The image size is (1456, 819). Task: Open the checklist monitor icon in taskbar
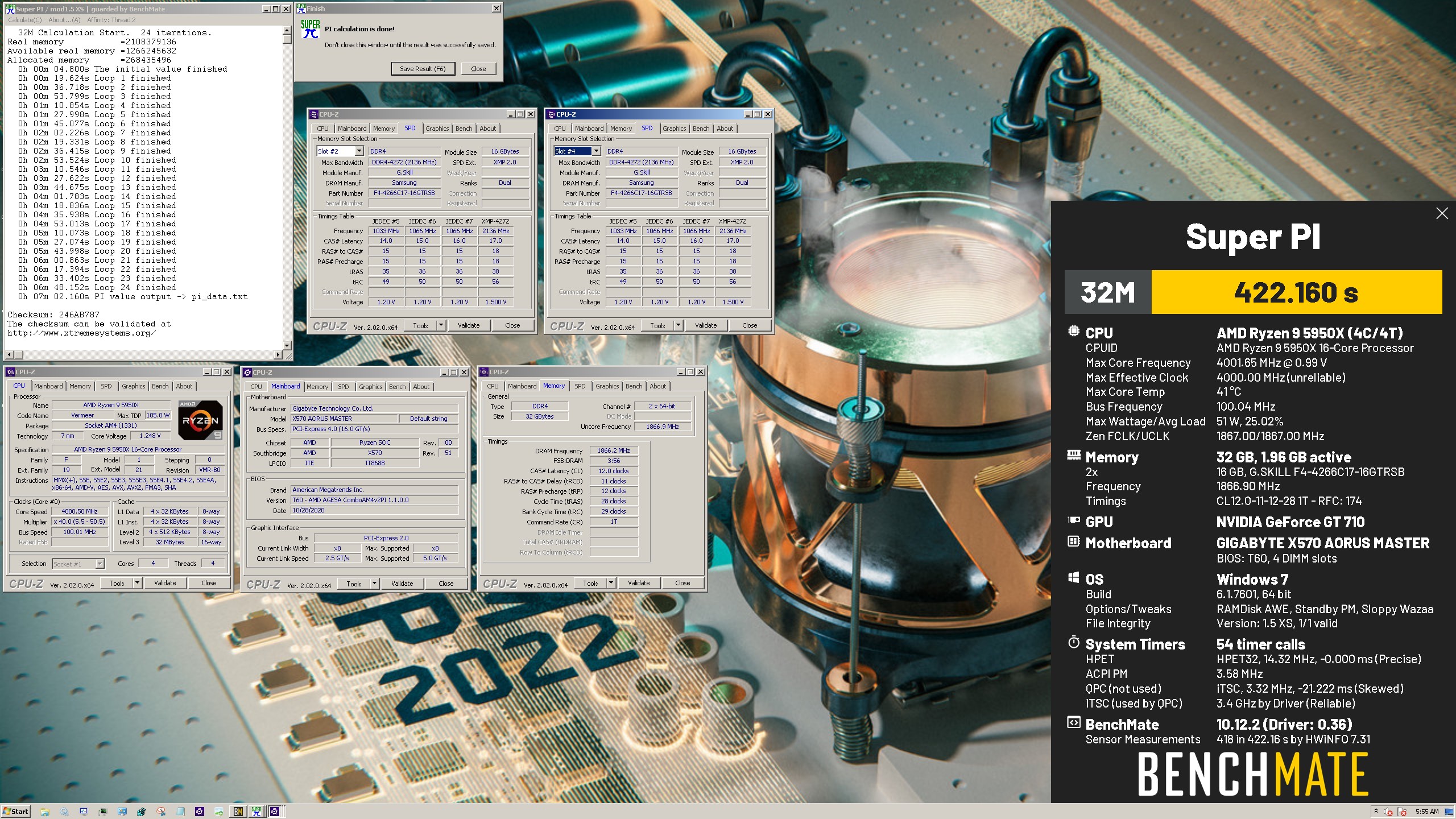pyautogui.click(x=84, y=812)
